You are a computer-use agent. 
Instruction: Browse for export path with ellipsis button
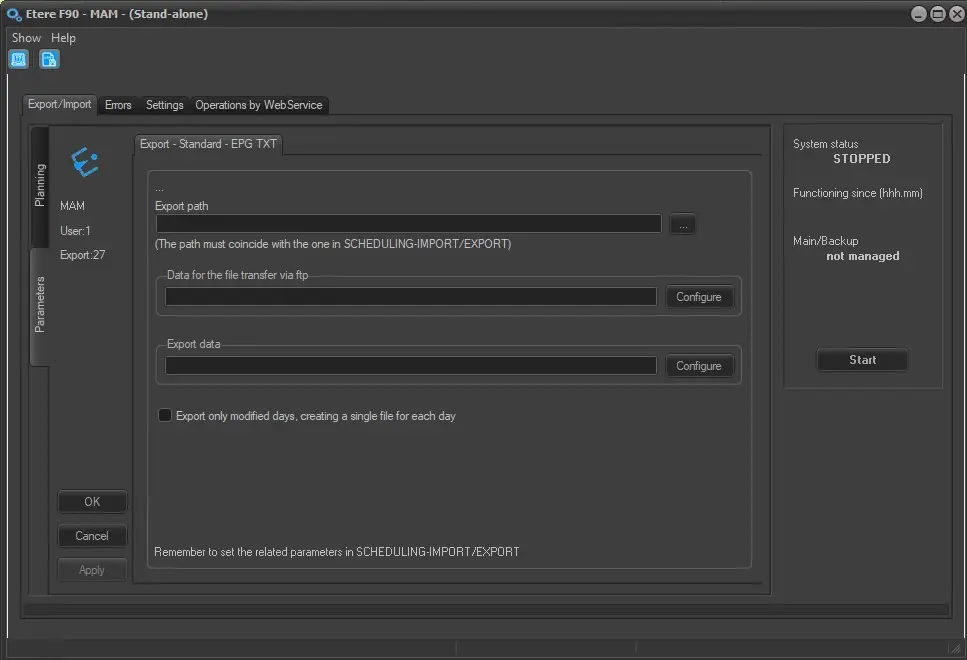click(683, 225)
